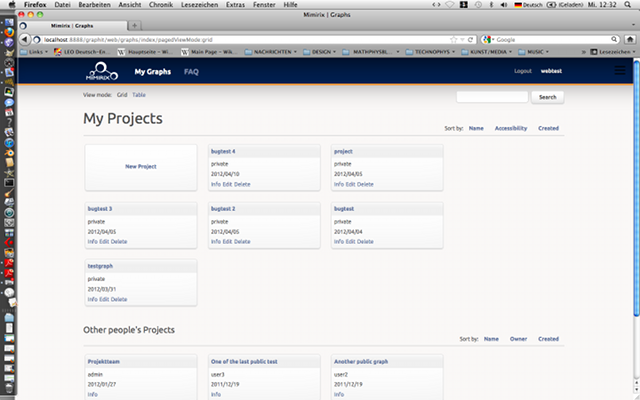Select the Mimirix | Graphs browser tab
Image resolution: width=640 pixels, height=400 pixels.
pyautogui.click(x=72, y=26)
